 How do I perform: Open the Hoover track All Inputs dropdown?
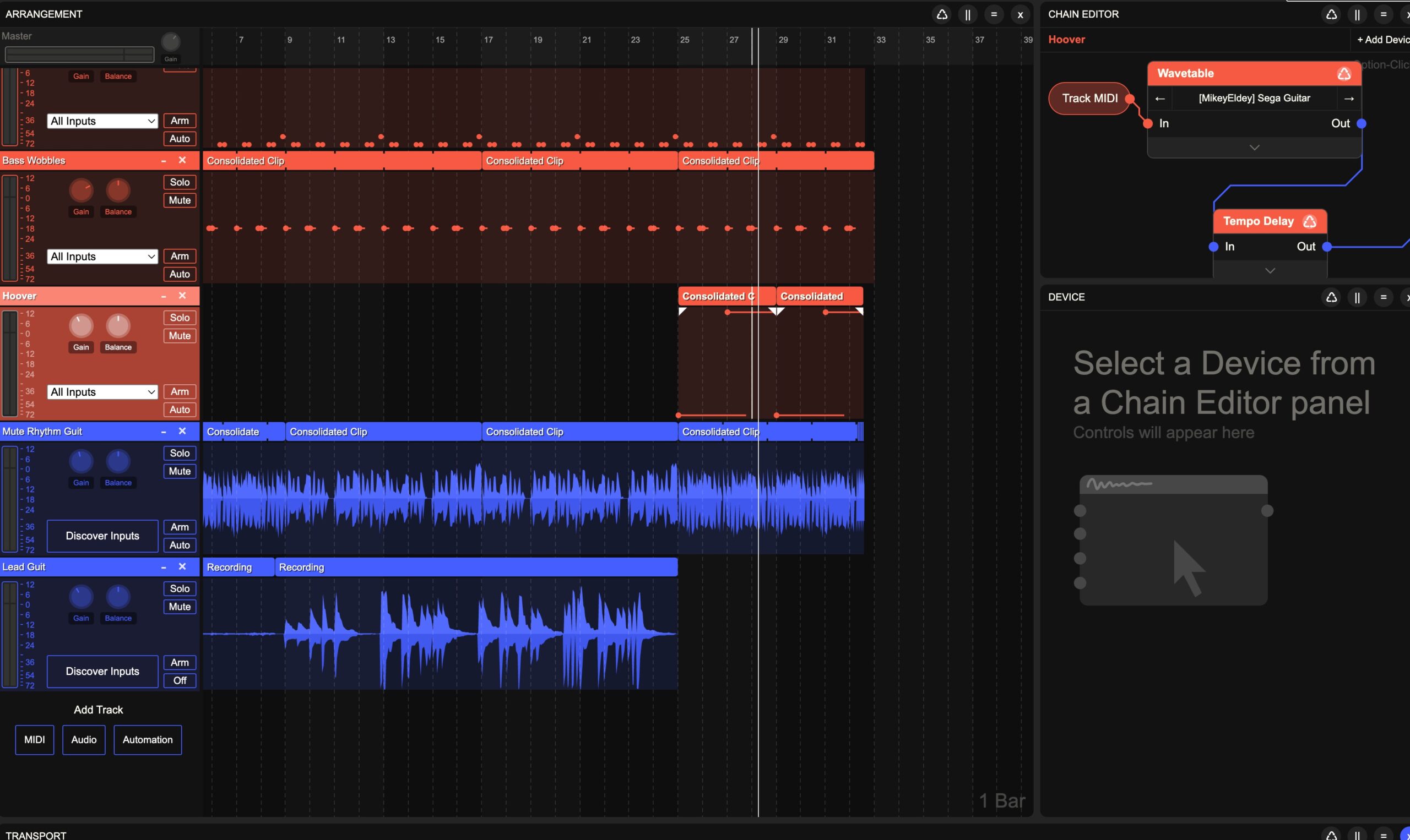102,392
